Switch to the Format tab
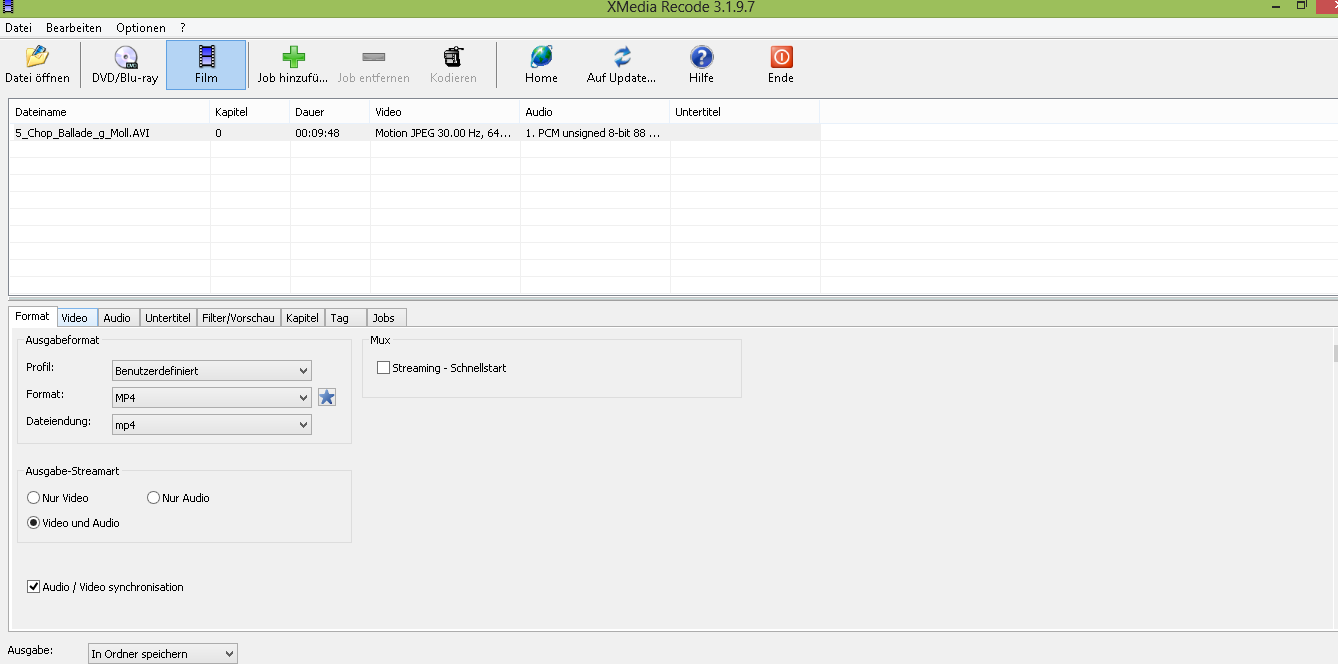Screen dimensions: 1338x664 tap(32, 316)
